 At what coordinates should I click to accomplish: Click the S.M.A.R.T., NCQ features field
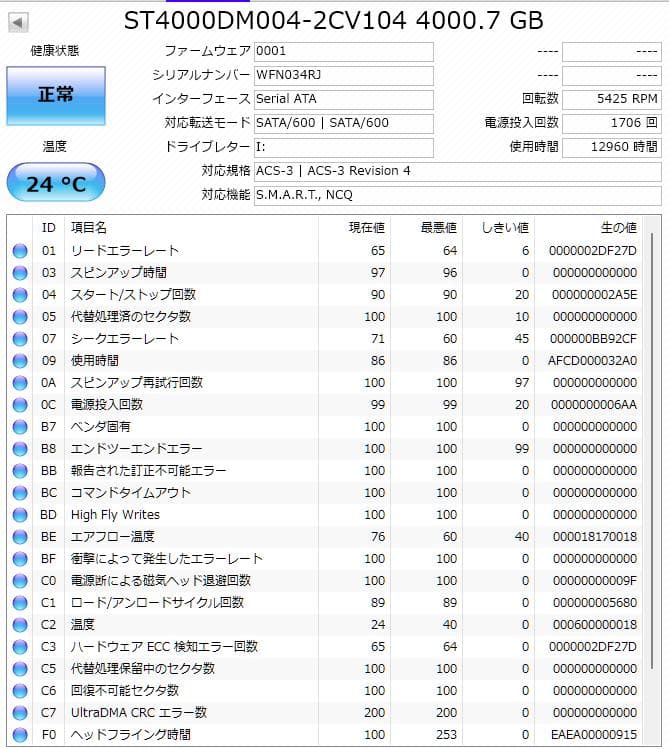click(457, 195)
